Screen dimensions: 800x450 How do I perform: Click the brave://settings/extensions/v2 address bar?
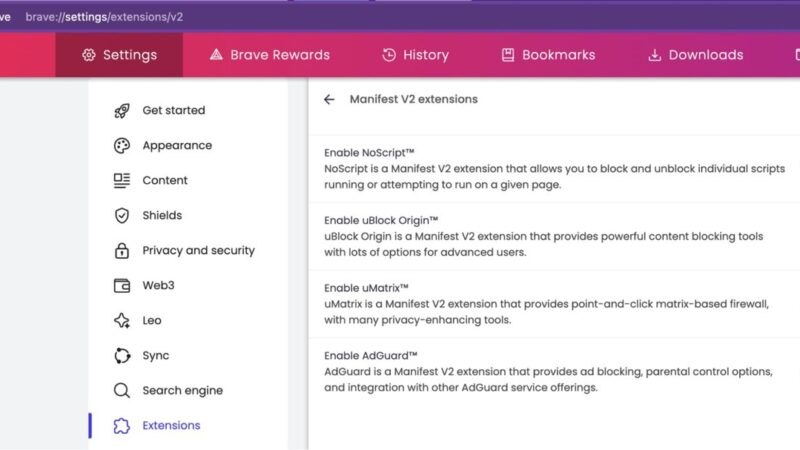(x=104, y=17)
